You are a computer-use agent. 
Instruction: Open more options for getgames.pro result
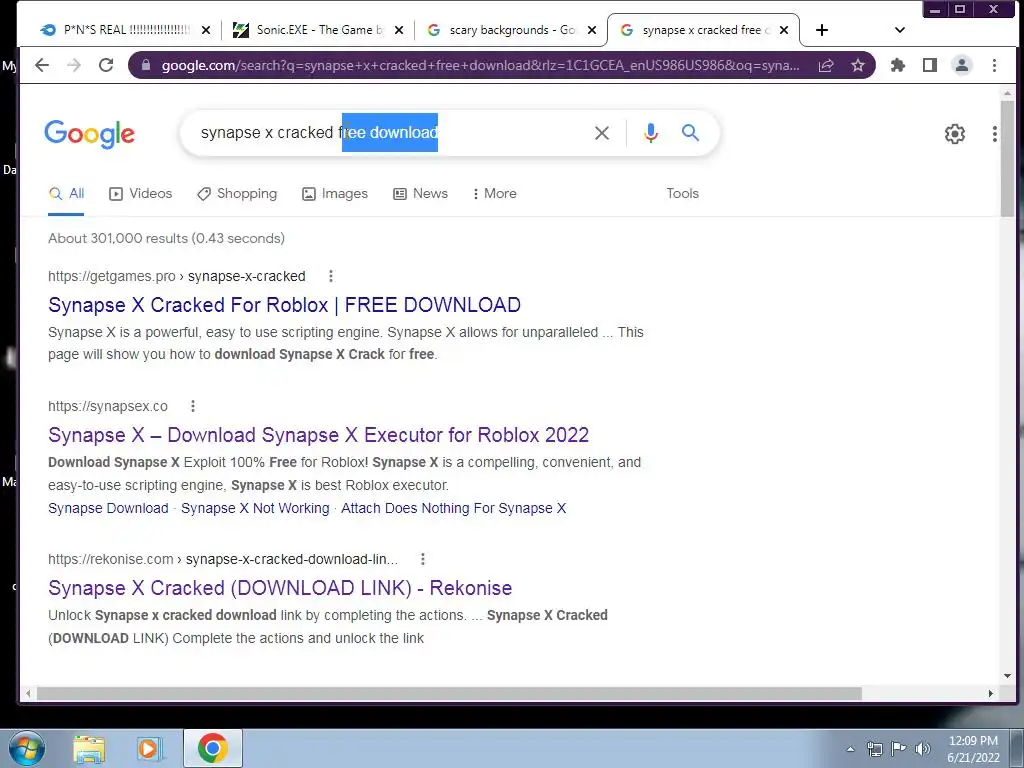tap(331, 276)
